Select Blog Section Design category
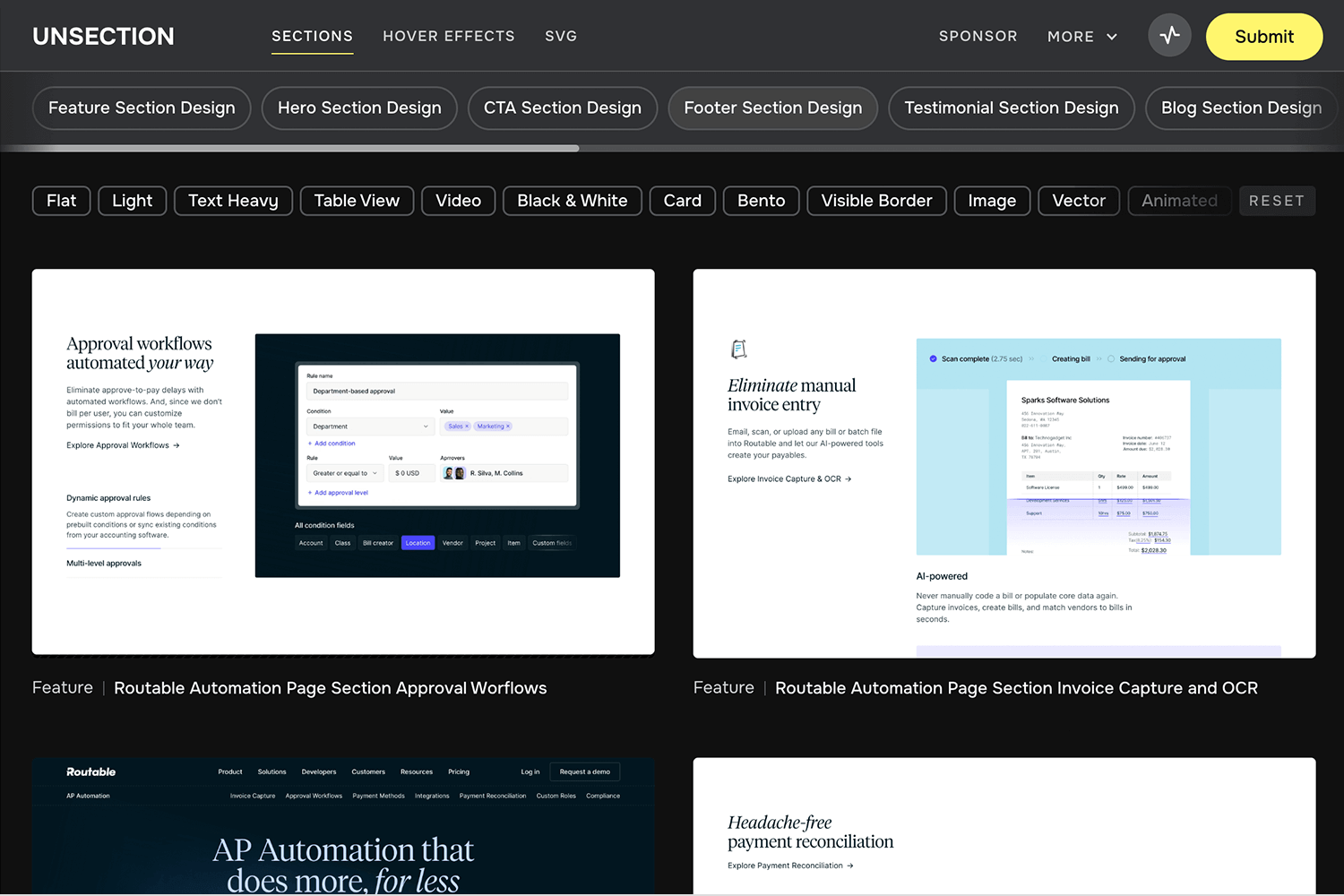Image resolution: width=1344 pixels, height=896 pixels. 1242,108
